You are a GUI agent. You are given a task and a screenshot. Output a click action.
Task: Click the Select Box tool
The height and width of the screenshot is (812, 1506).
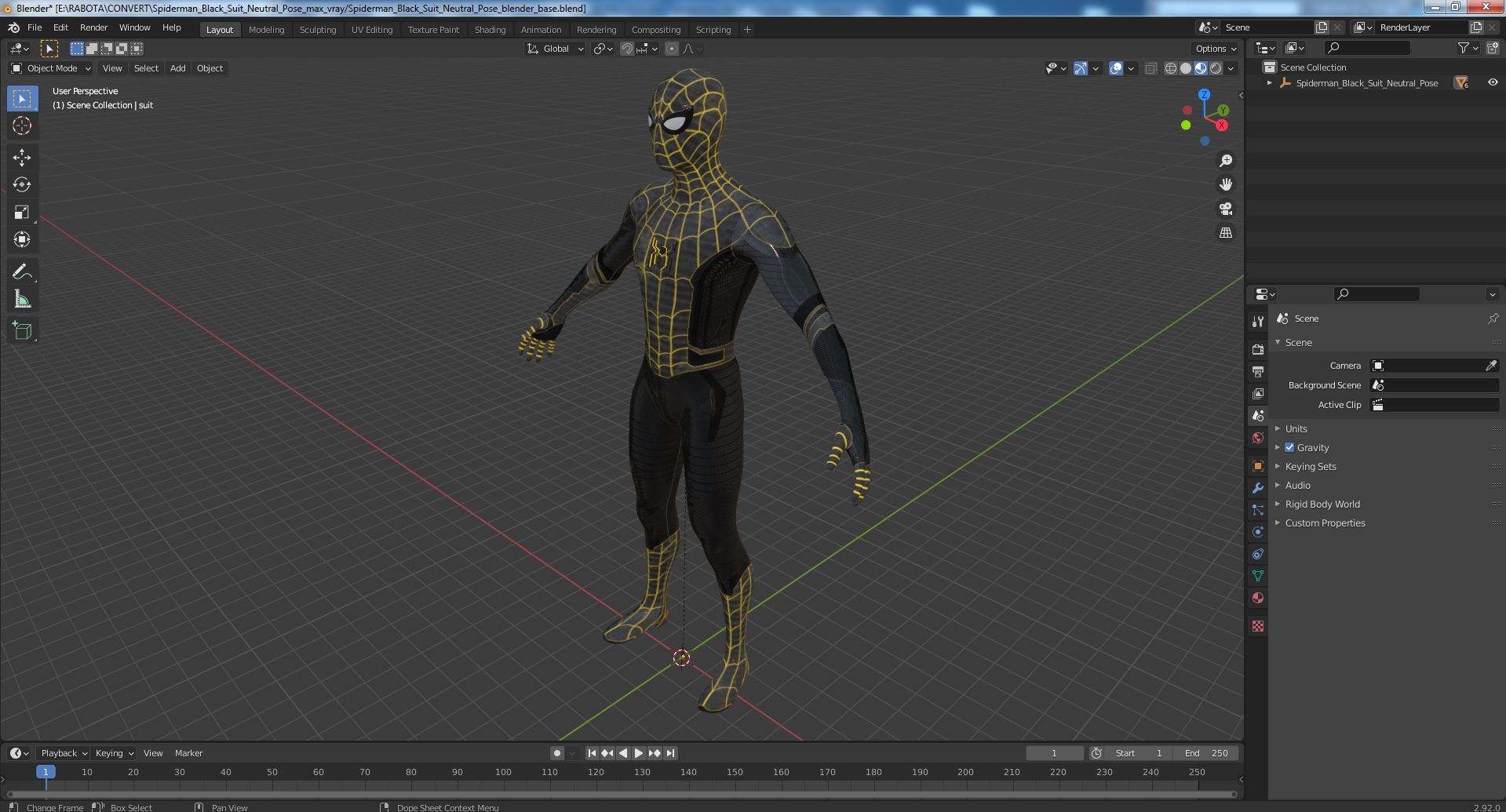click(x=22, y=98)
